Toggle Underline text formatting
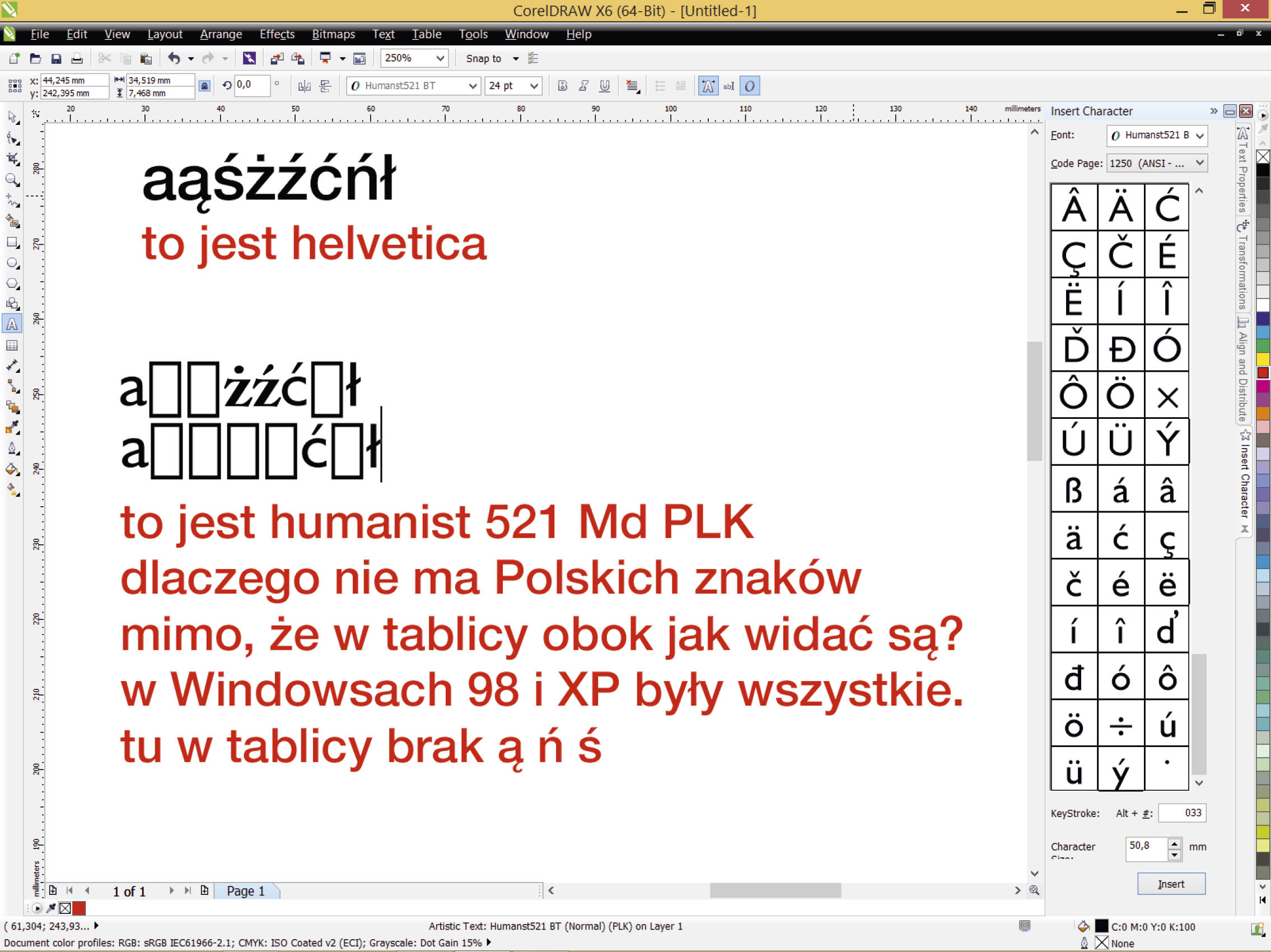1271x952 pixels. [x=604, y=86]
